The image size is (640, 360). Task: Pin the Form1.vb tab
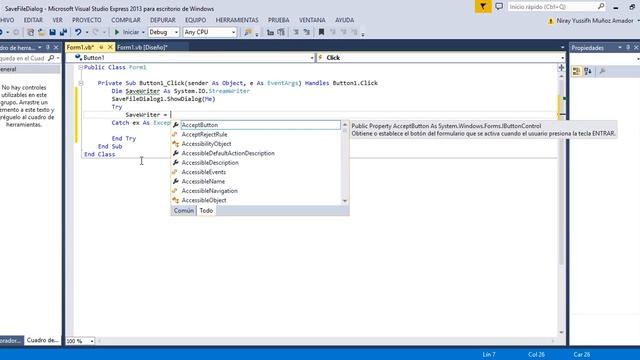coord(101,47)
